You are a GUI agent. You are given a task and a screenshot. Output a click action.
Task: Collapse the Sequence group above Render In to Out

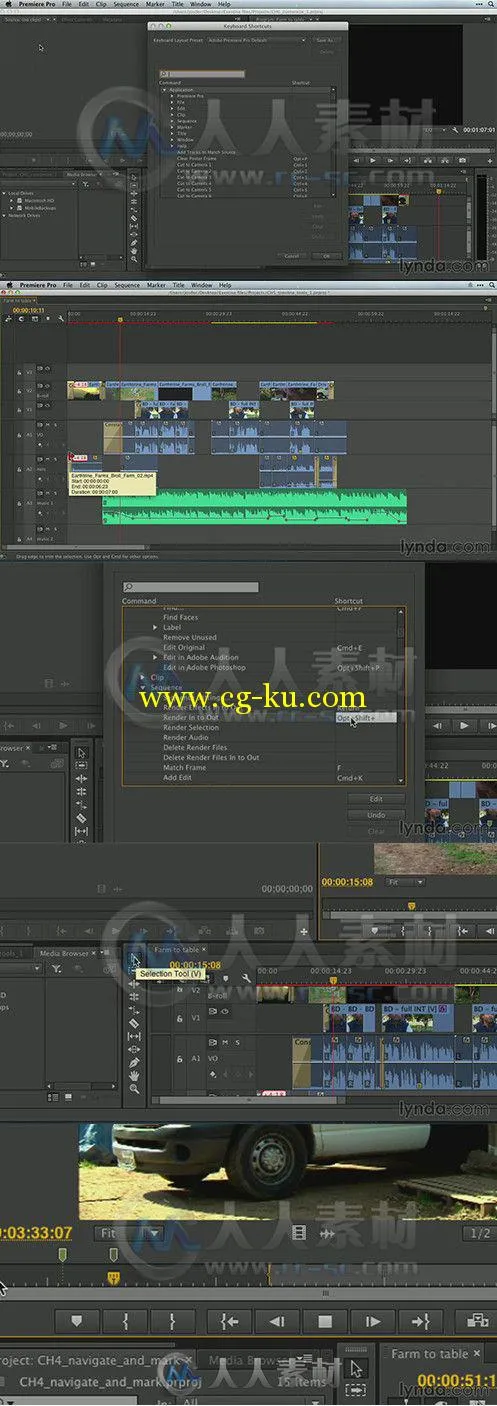pyautogui.click(x=142, y=688)
